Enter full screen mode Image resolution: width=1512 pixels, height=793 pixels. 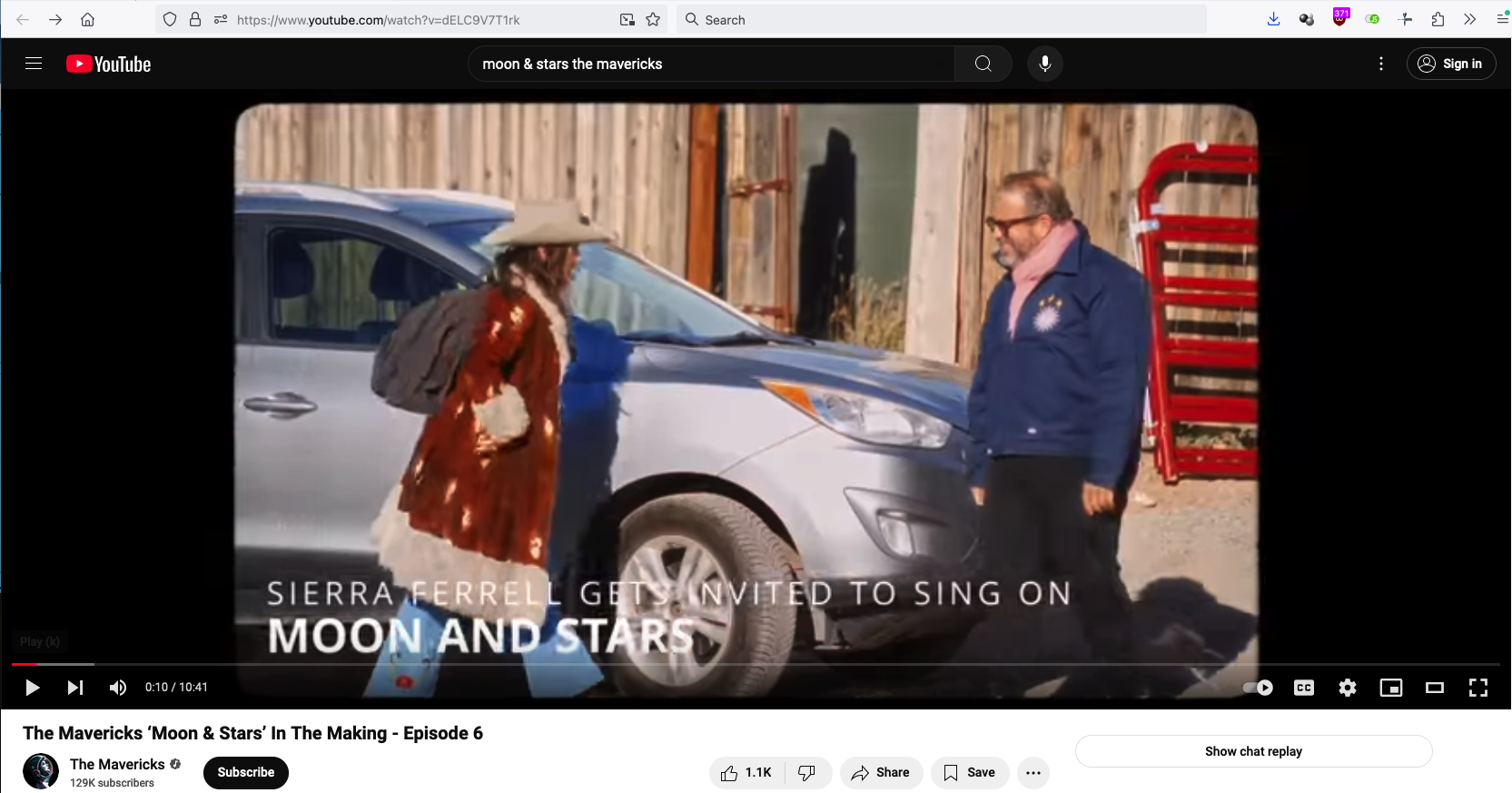[1478, 688]
